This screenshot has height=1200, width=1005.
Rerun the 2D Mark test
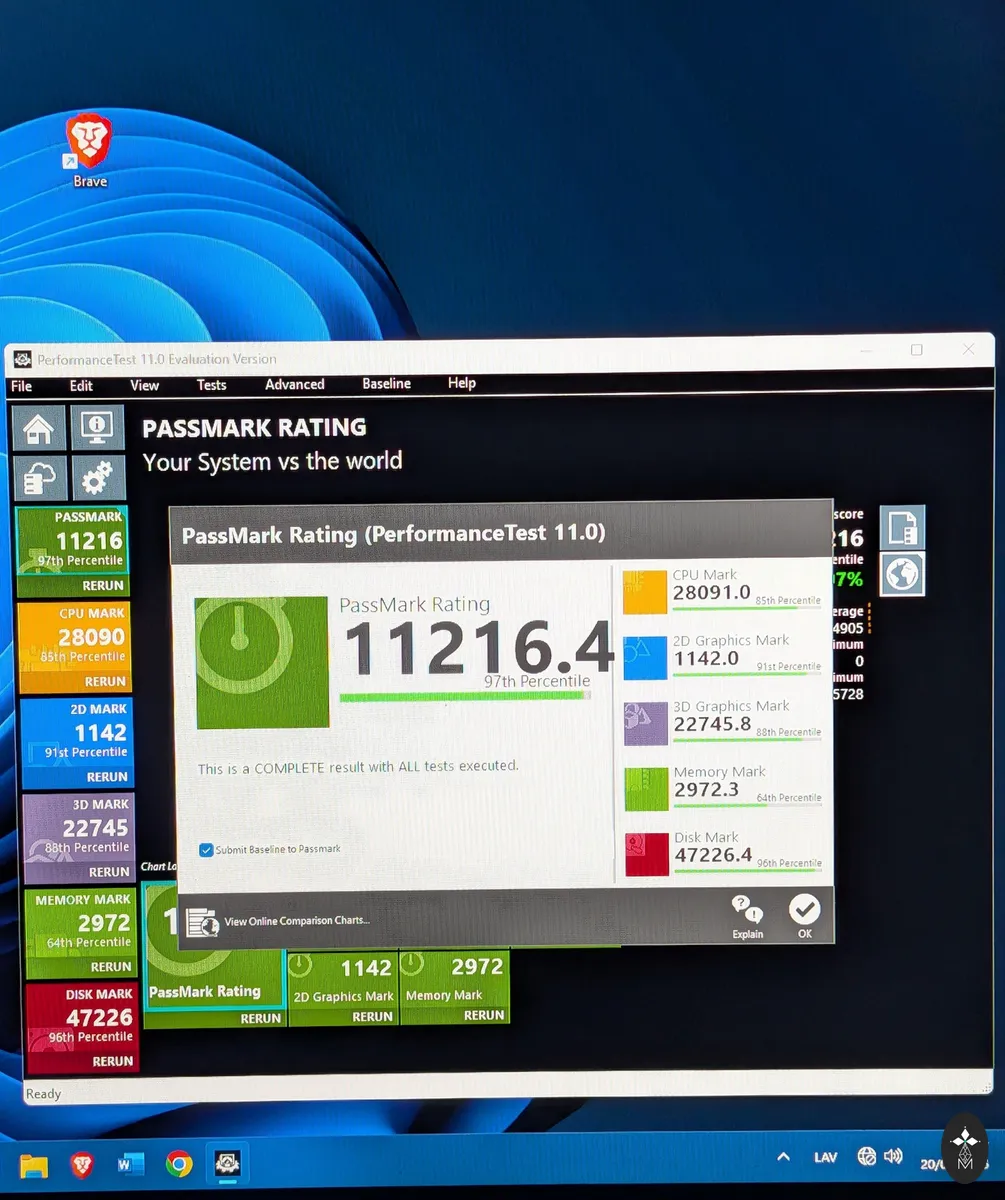click(106, 777)
